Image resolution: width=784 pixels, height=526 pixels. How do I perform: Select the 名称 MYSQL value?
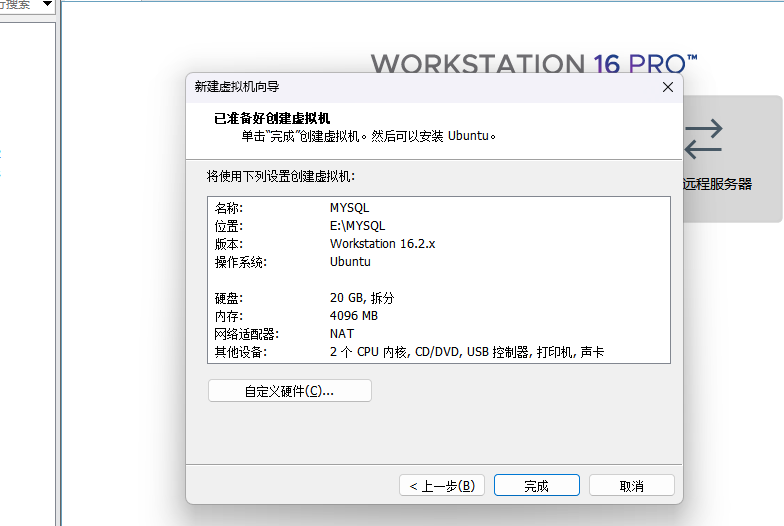click(350, 208)
